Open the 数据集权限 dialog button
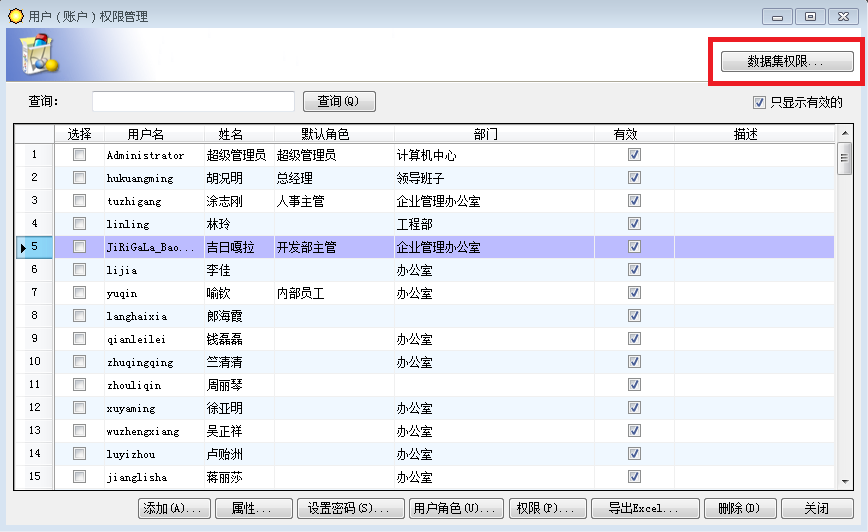The image size is (868, 532). (x=787, y=61)
